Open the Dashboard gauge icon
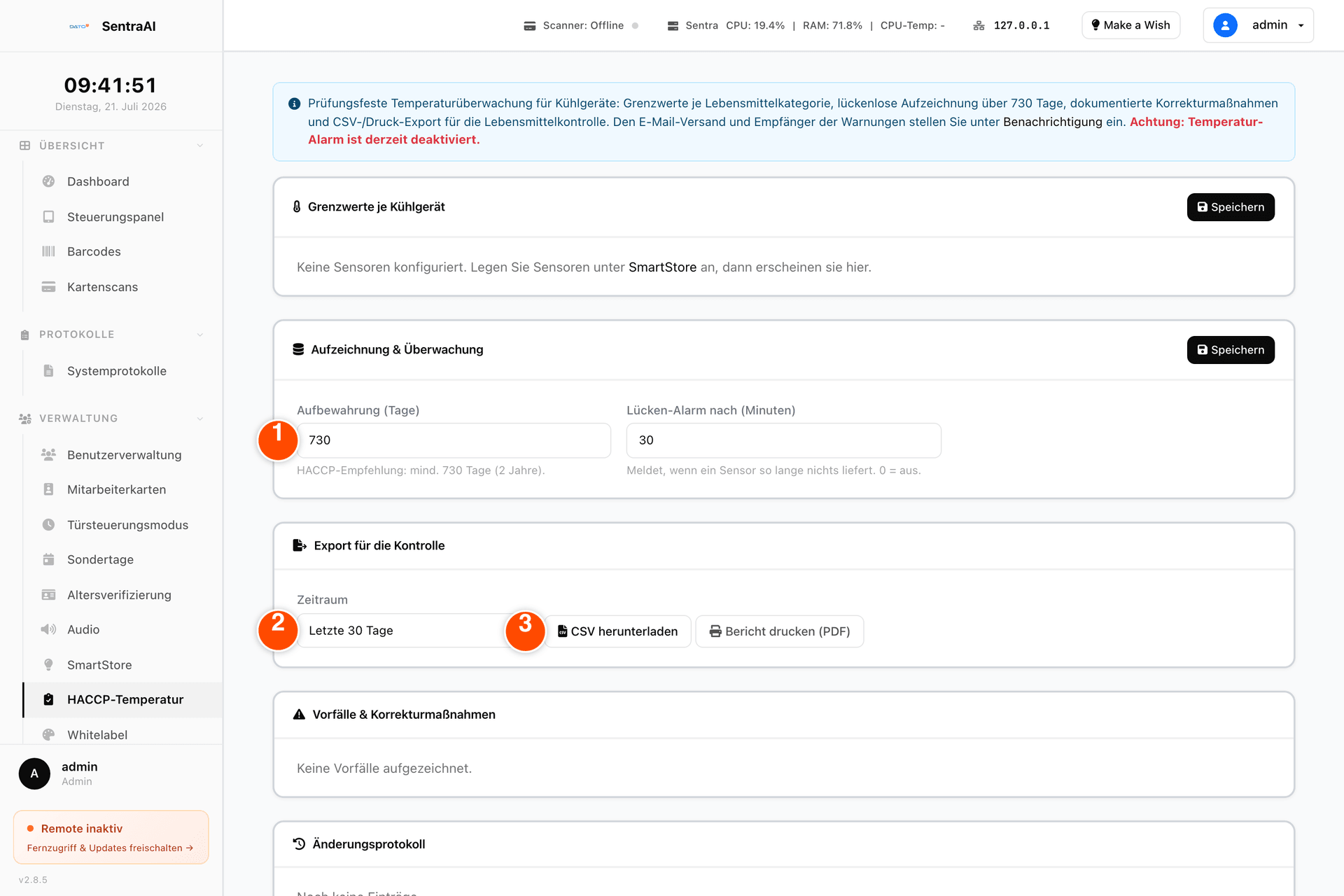 [48, 181]
